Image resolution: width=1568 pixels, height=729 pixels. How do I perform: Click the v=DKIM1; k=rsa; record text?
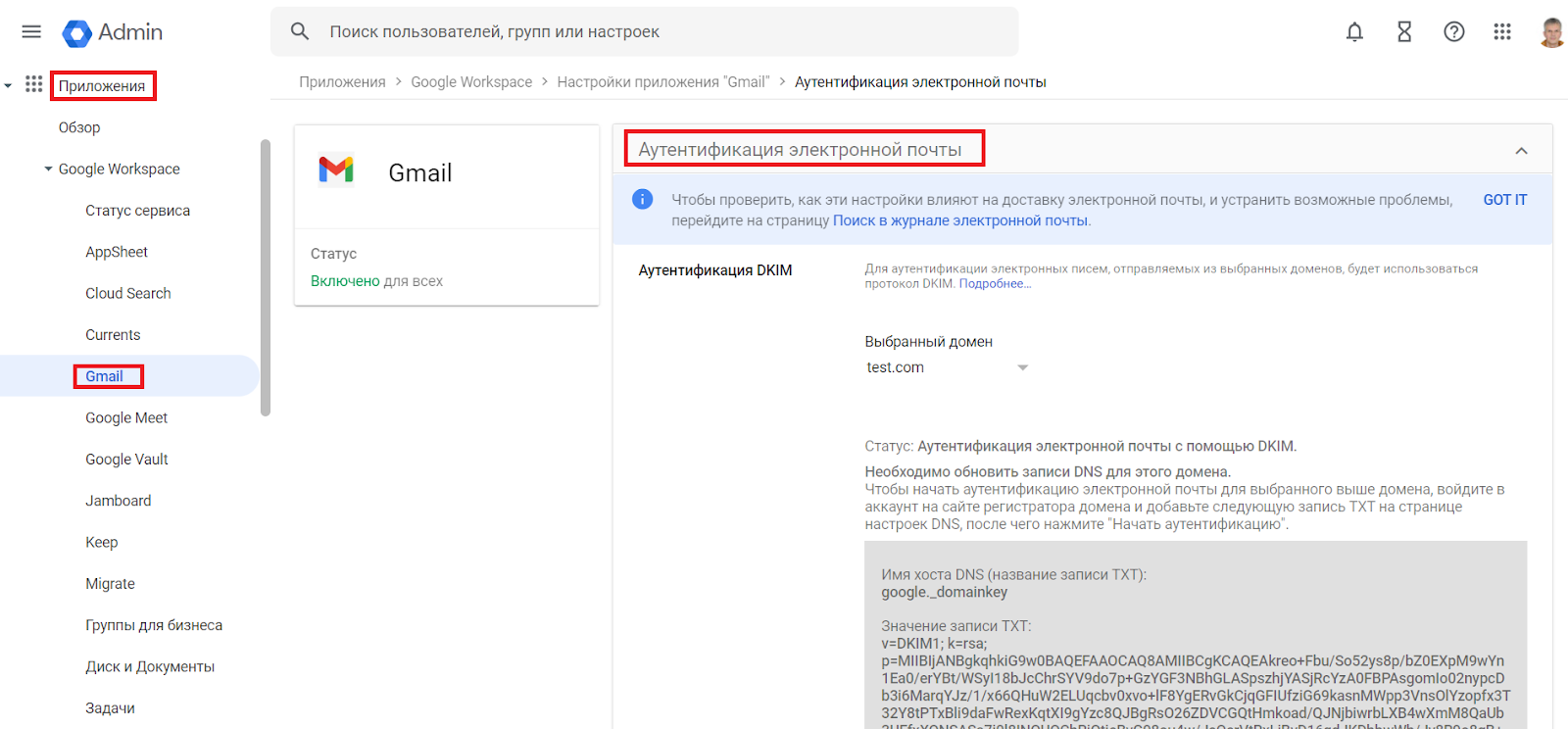(x=934, y=644)
